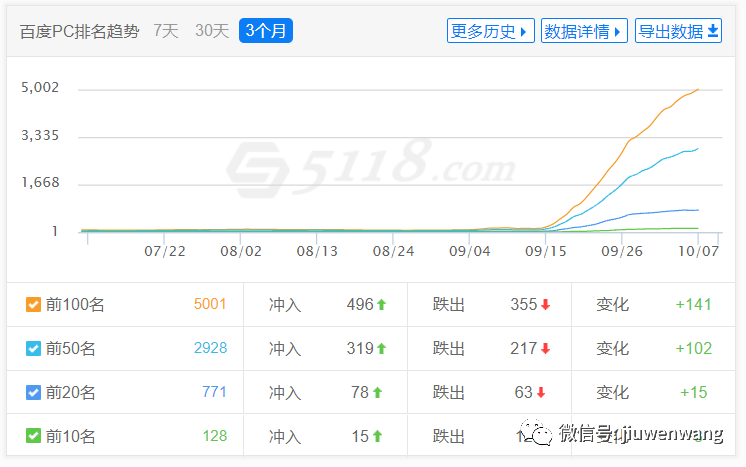
Task: Click red down arrow beside 217
Action: click(545, 349)
